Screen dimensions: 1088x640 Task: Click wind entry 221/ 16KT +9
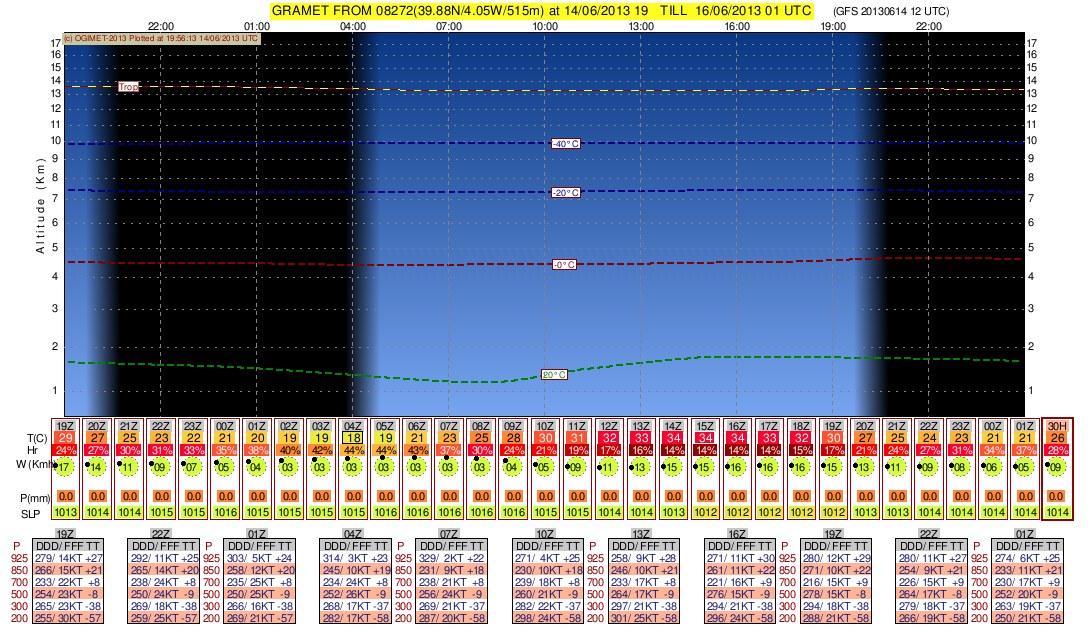tap(740, 582)
